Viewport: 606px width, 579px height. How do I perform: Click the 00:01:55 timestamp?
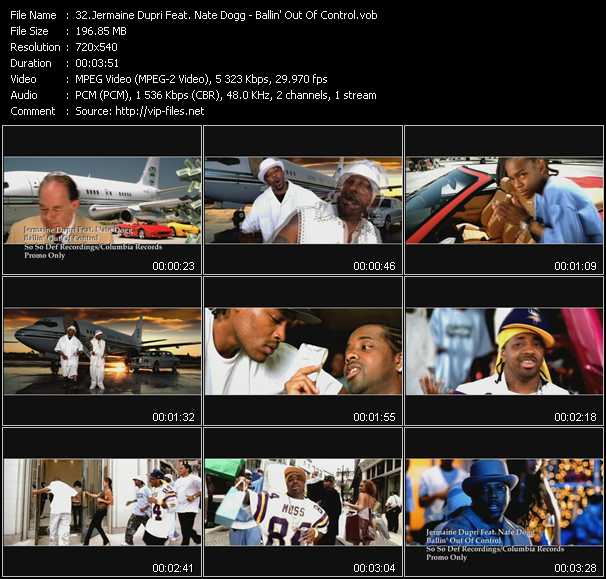(374, 417)
